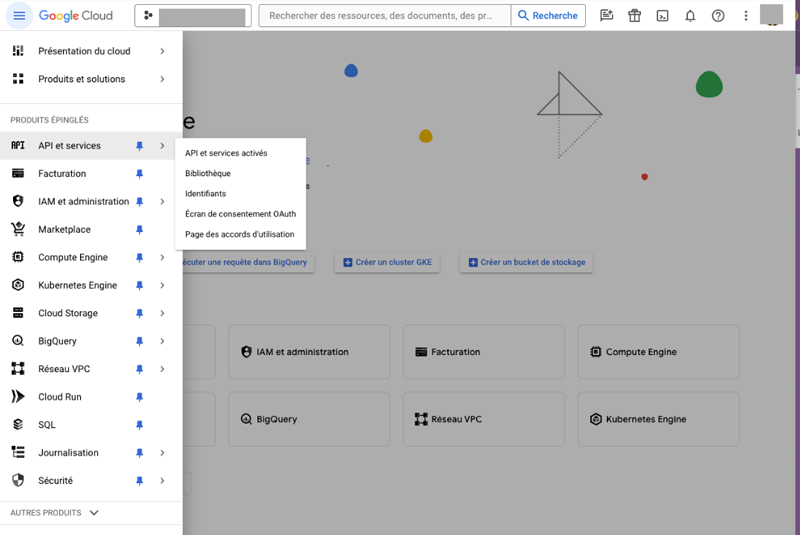The image size is (800, 535).
Task: Click Kubernetes Engine icon in sidebar
Action: [18, 285]
